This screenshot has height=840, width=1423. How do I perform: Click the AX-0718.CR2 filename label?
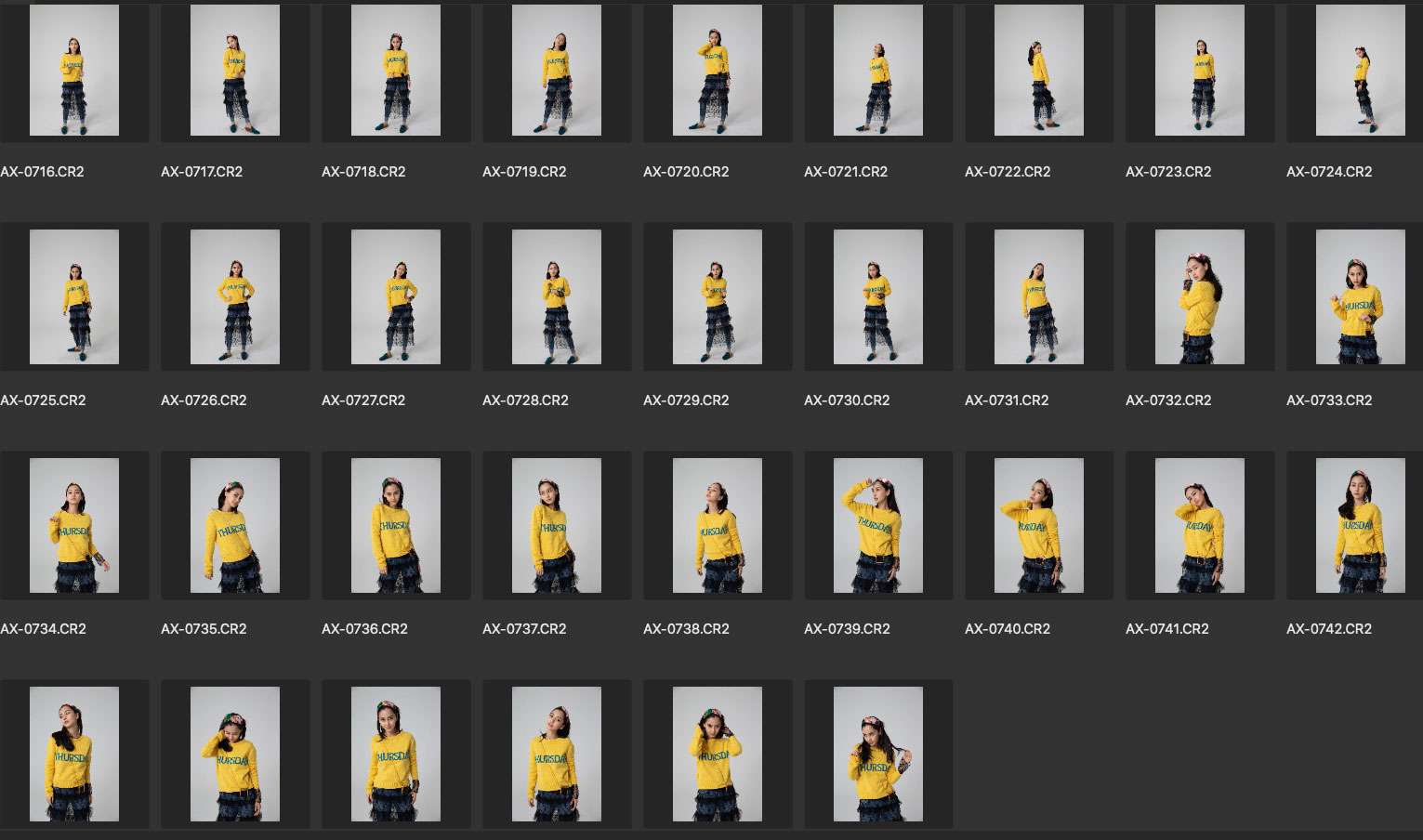[x=363, y=172]
